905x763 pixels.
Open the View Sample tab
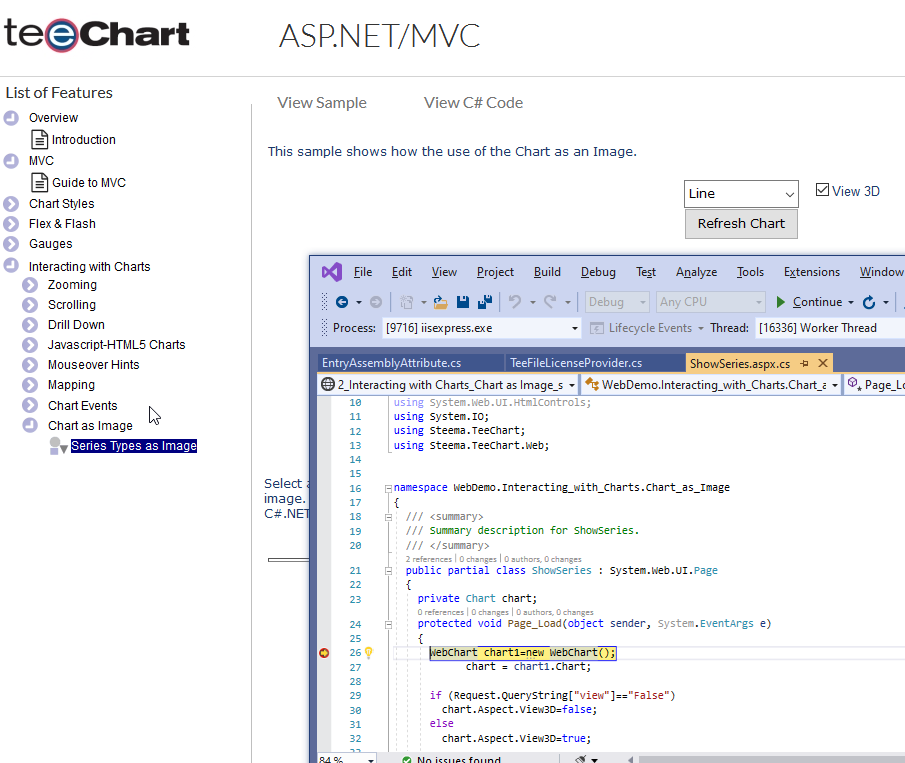(321, 103)
